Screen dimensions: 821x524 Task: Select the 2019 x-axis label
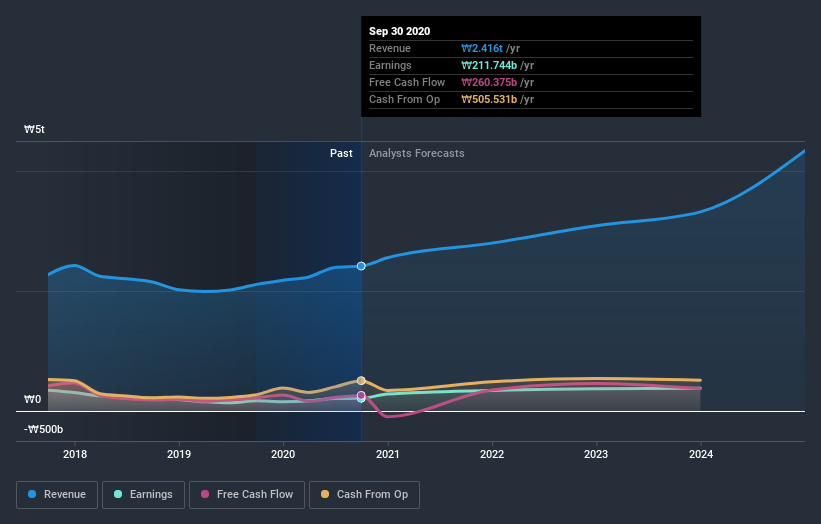pos(179,454)
